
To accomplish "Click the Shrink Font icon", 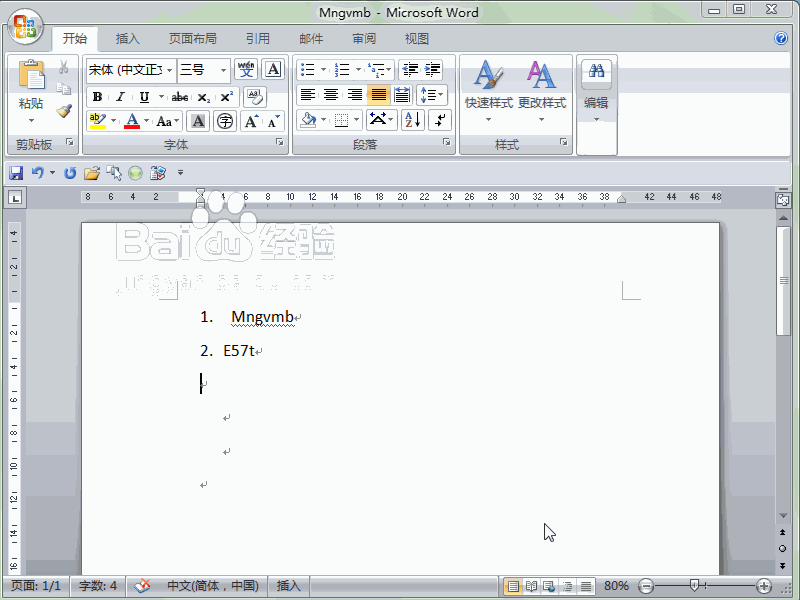I will click(x=273, y=121).
